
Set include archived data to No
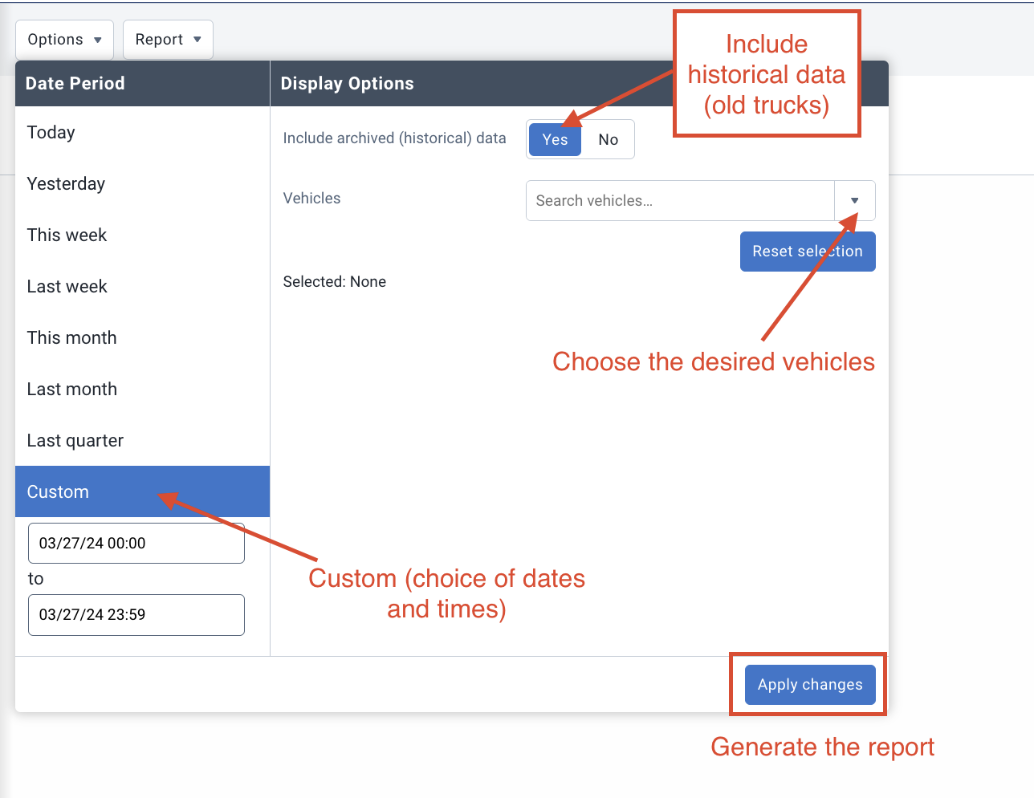(x=608, y=139)
